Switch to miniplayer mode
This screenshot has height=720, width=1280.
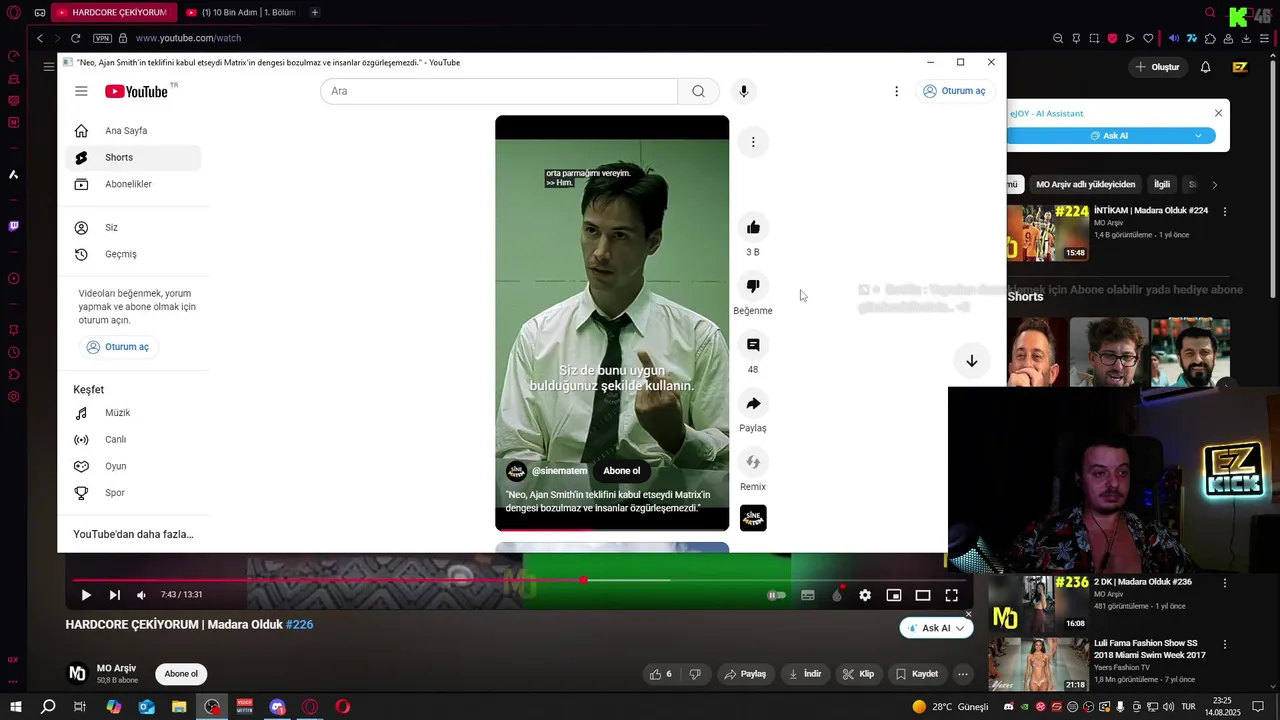pyautogui.click(x=894, y=595)
